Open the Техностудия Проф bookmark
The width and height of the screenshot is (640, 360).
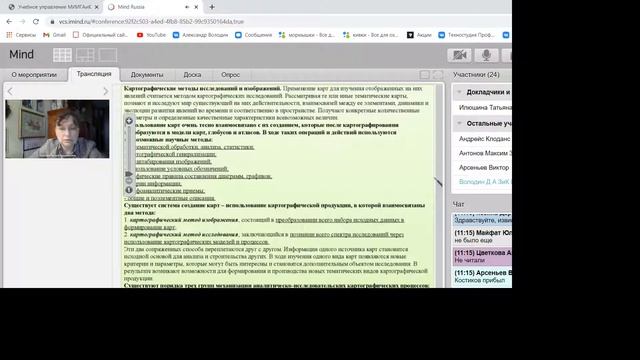[x=467, y=35]
